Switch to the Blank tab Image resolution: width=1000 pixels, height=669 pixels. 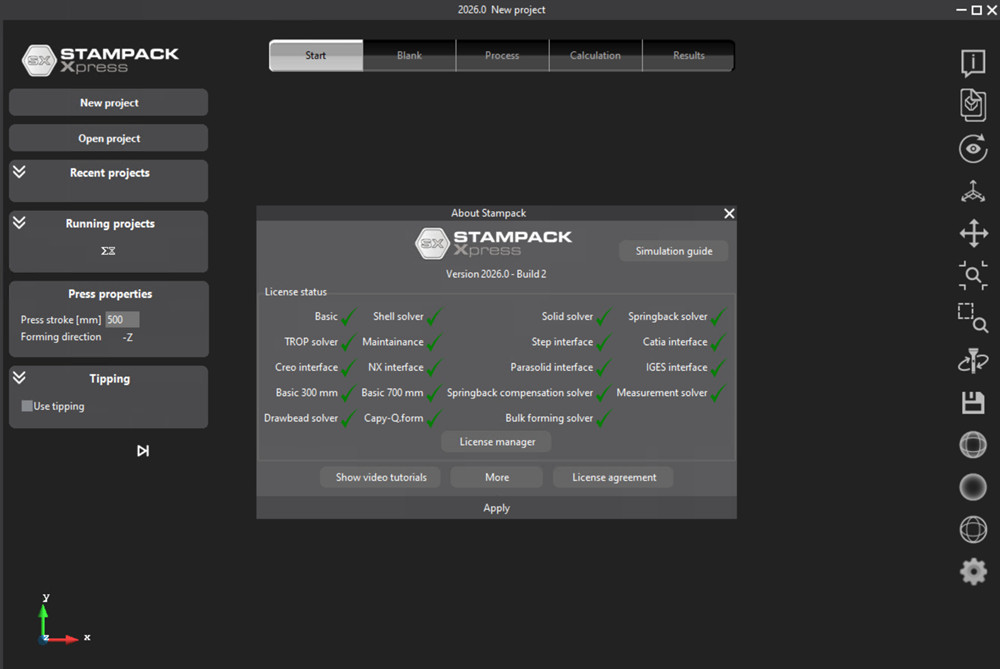pyautogui.click(x=409, y=55)
